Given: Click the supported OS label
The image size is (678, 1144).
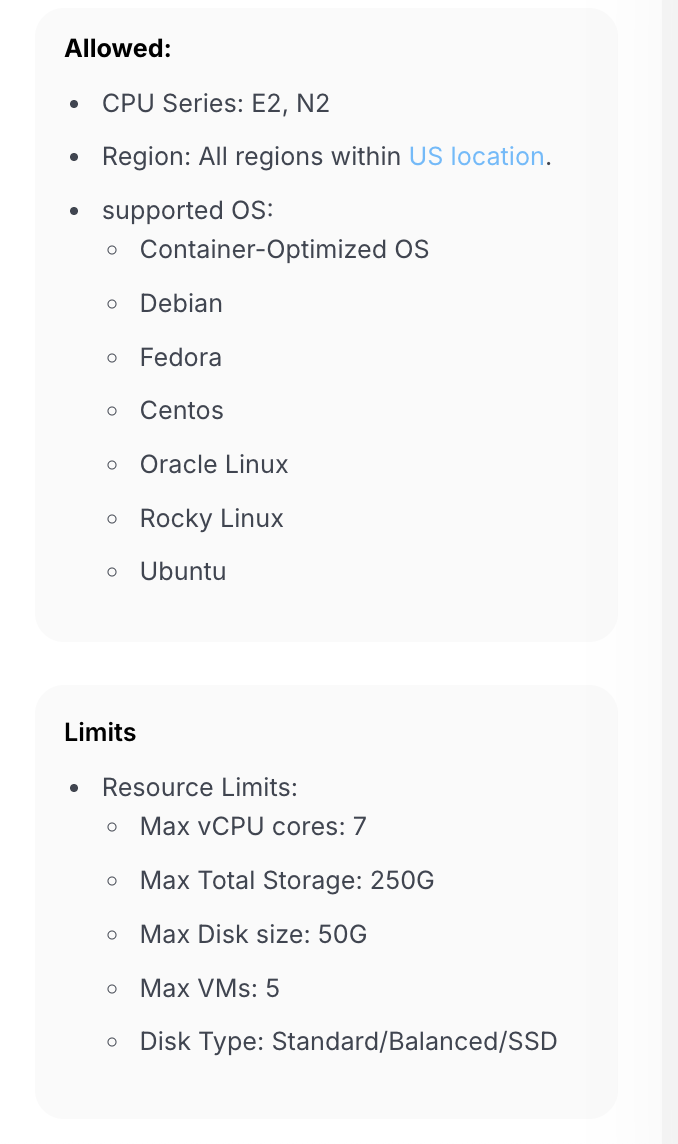Looking at the screenshot, I should [187, 211].
